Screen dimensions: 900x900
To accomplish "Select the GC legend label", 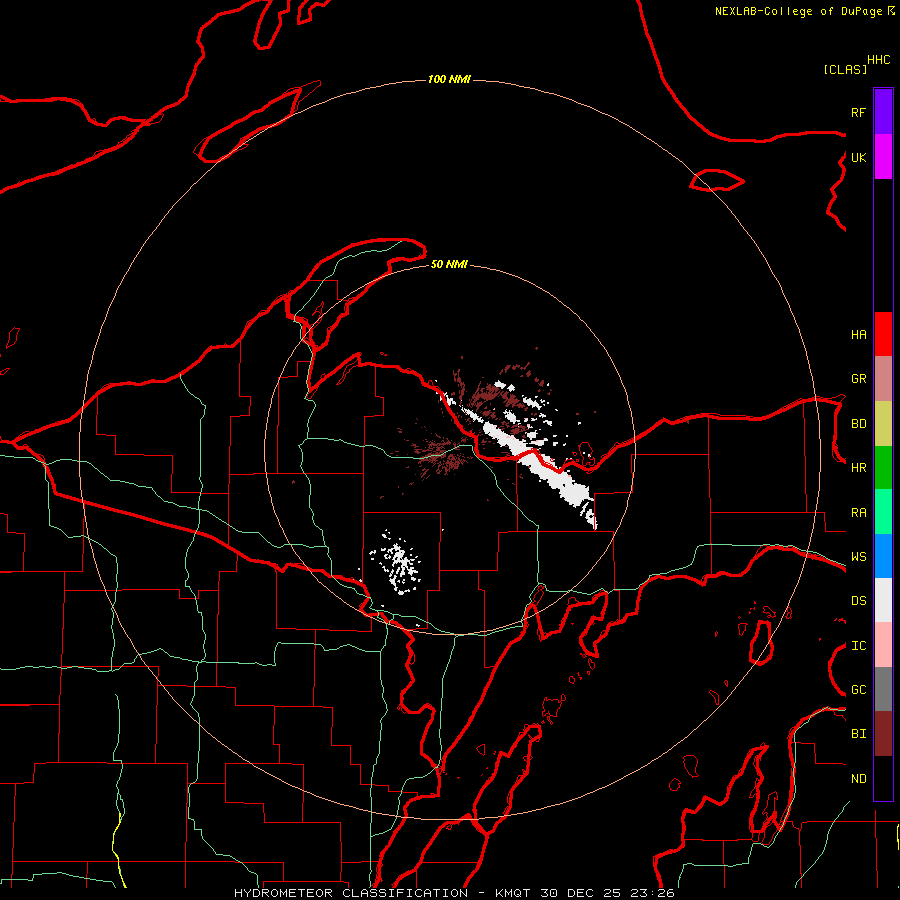I will click(858, 690).
